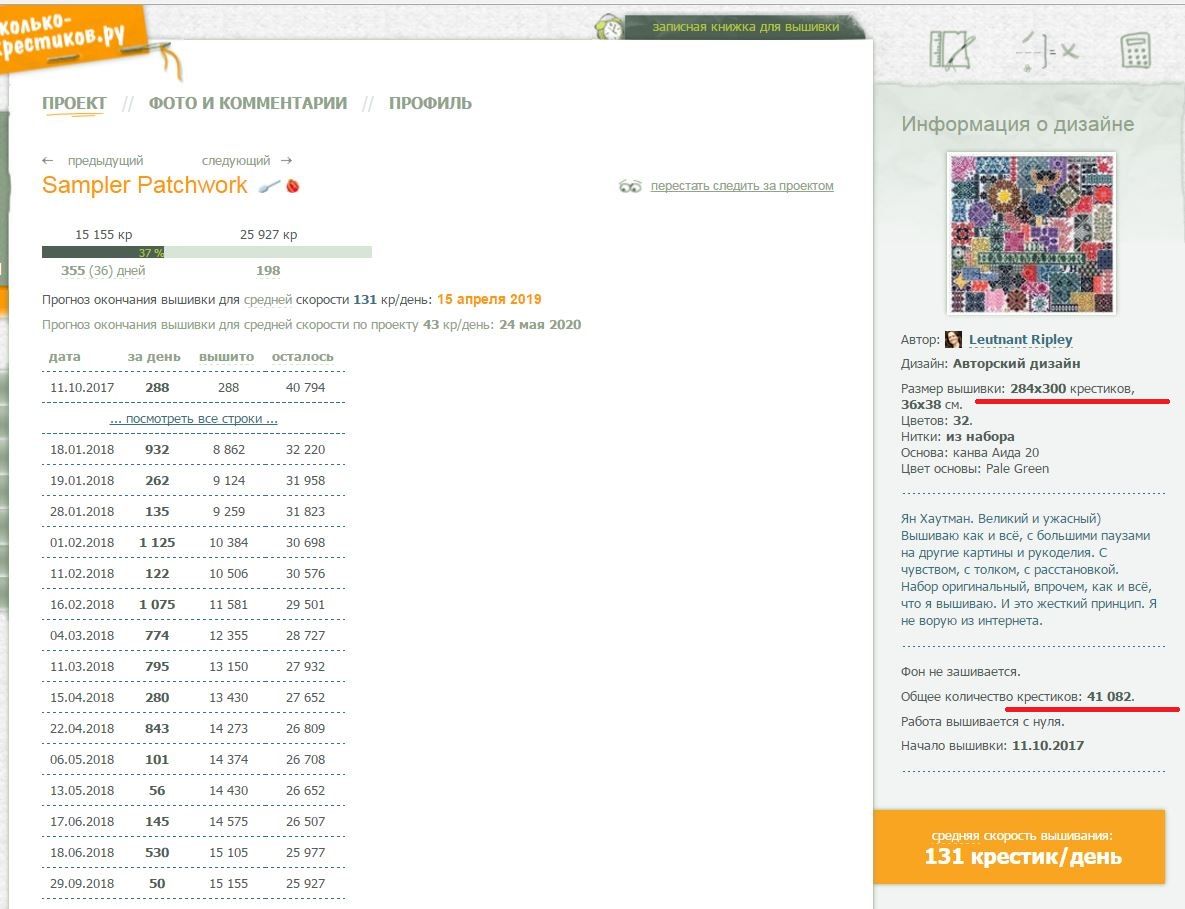Open the ruler and pencil tool icon
Image resolution: width=1185 pixels, height=909 pixels.
(x=951, y=49)
